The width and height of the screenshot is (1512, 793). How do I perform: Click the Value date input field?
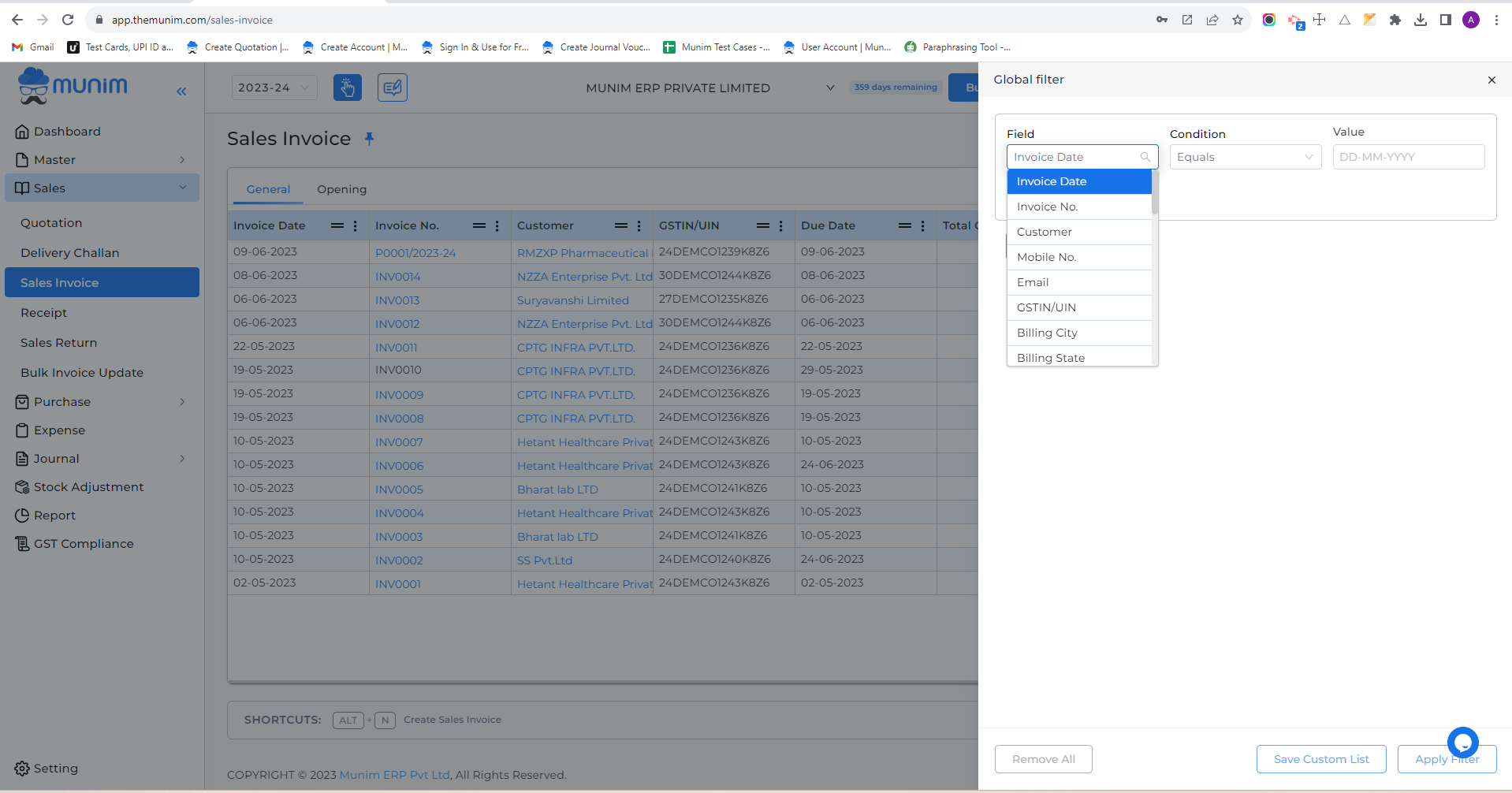click(1408, 157)
